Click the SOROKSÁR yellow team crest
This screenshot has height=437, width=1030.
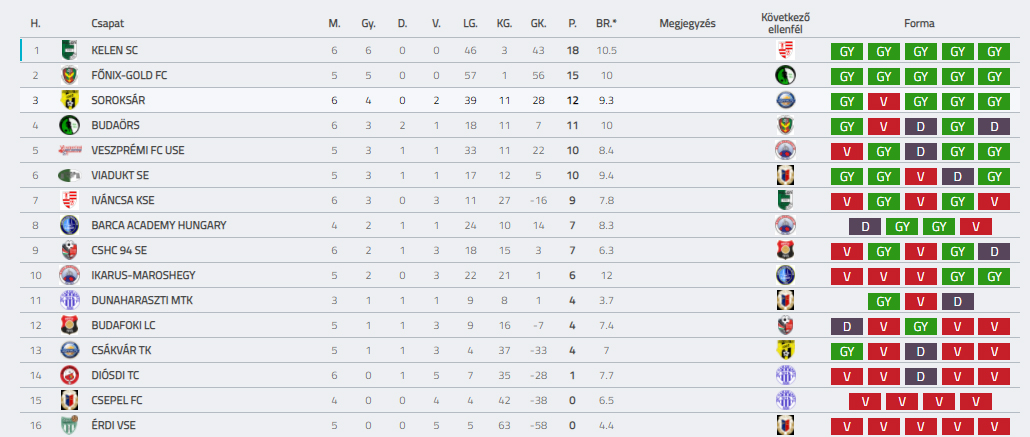tap(68, 100)
